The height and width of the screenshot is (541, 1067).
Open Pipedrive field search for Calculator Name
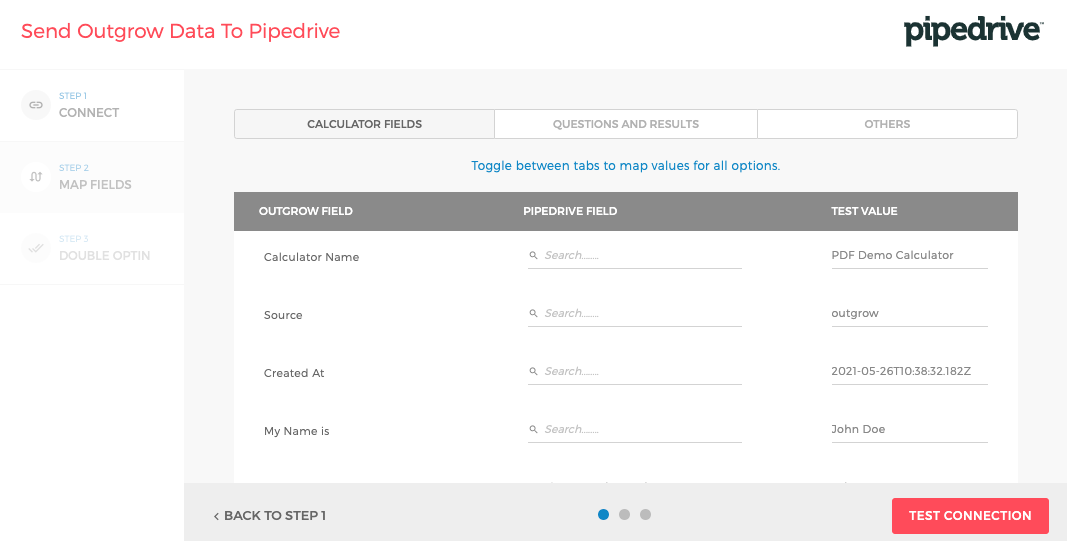[x=635, y=256]
